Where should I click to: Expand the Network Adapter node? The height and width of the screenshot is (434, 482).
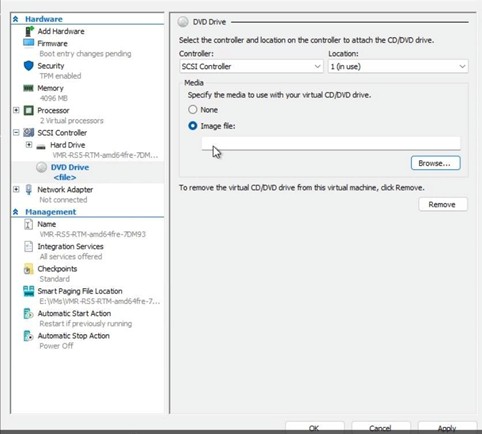16,189
